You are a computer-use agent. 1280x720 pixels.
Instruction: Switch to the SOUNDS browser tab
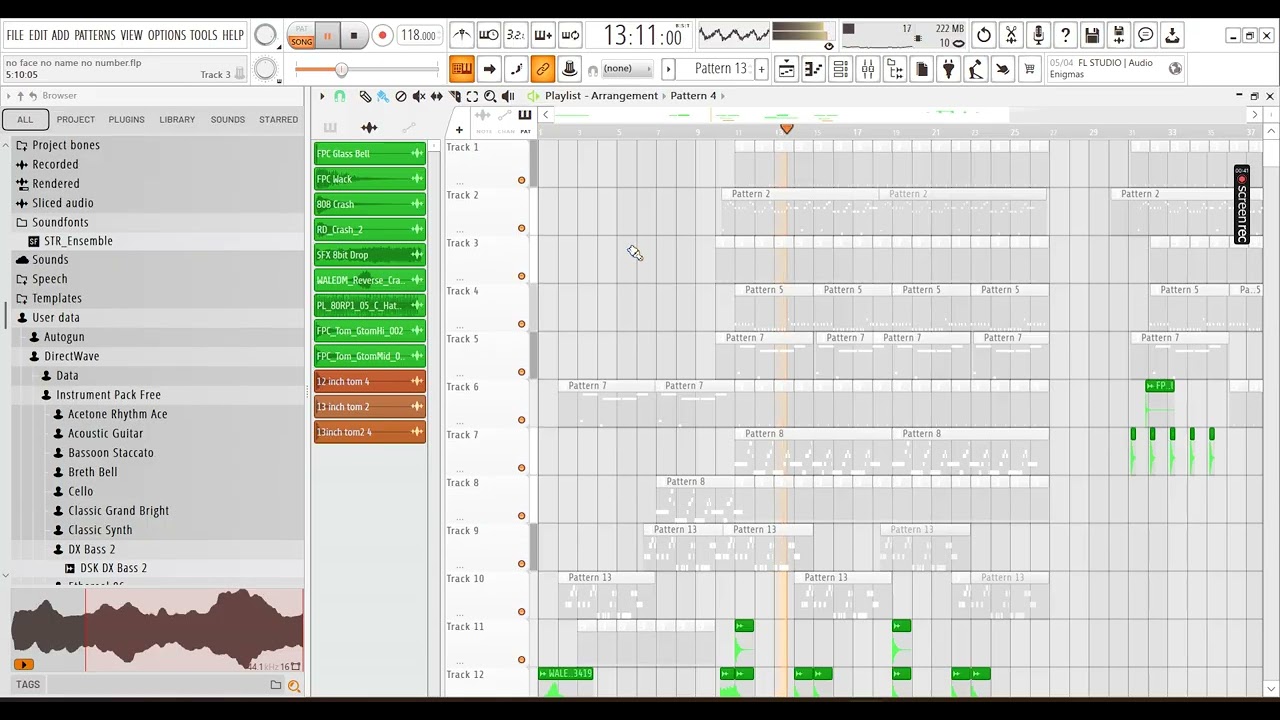pos(227,119)
